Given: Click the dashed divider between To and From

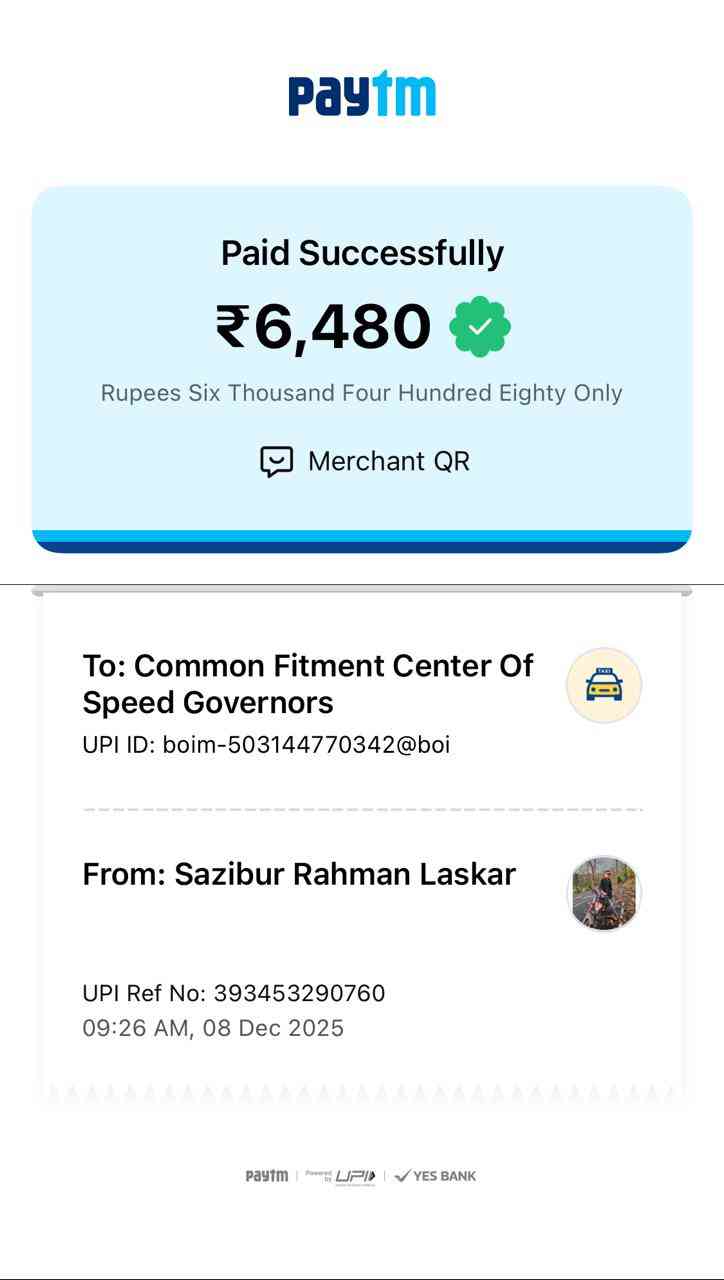Looking at the screenshot, I should click(362, 809).
